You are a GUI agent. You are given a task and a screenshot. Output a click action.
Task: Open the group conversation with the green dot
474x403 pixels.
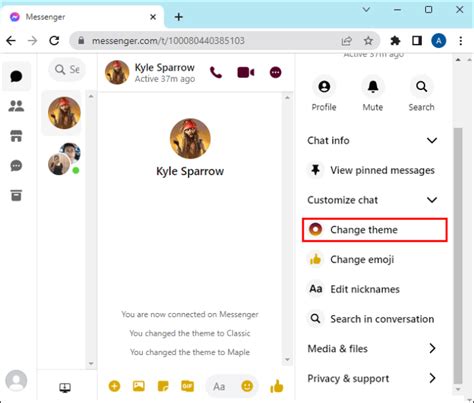pyautogui.click(x=64, y=159)
